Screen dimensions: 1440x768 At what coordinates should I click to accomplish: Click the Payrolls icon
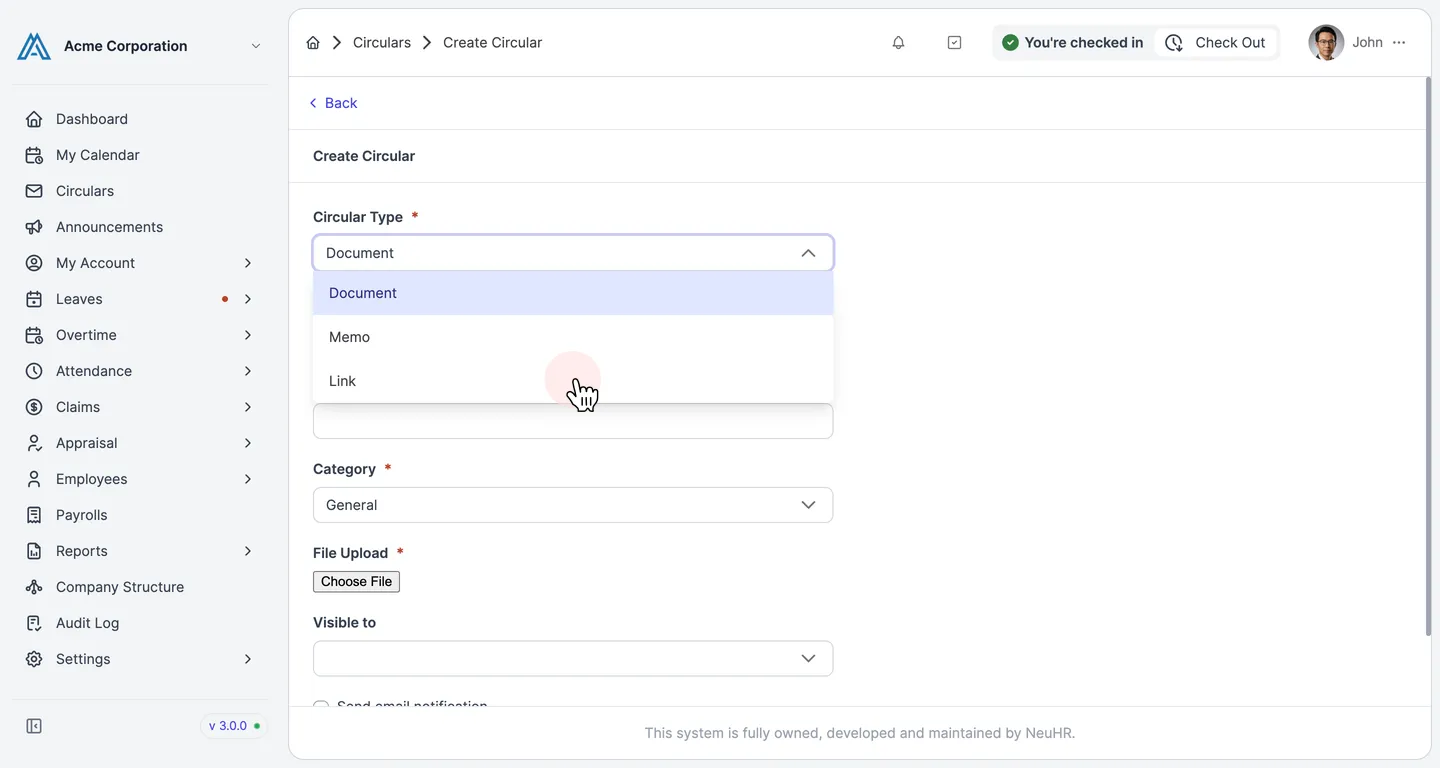(x=34, y=515)
